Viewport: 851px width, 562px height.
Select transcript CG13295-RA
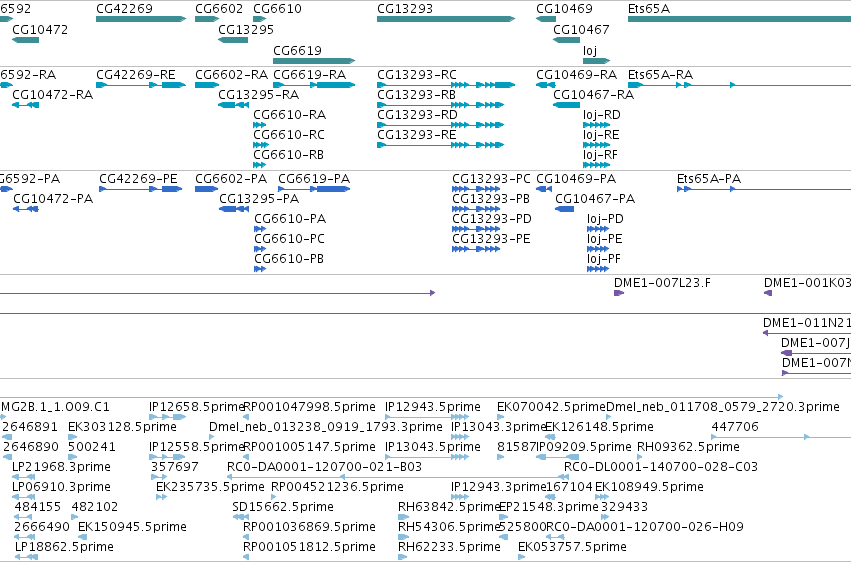(x=233, y=105)
